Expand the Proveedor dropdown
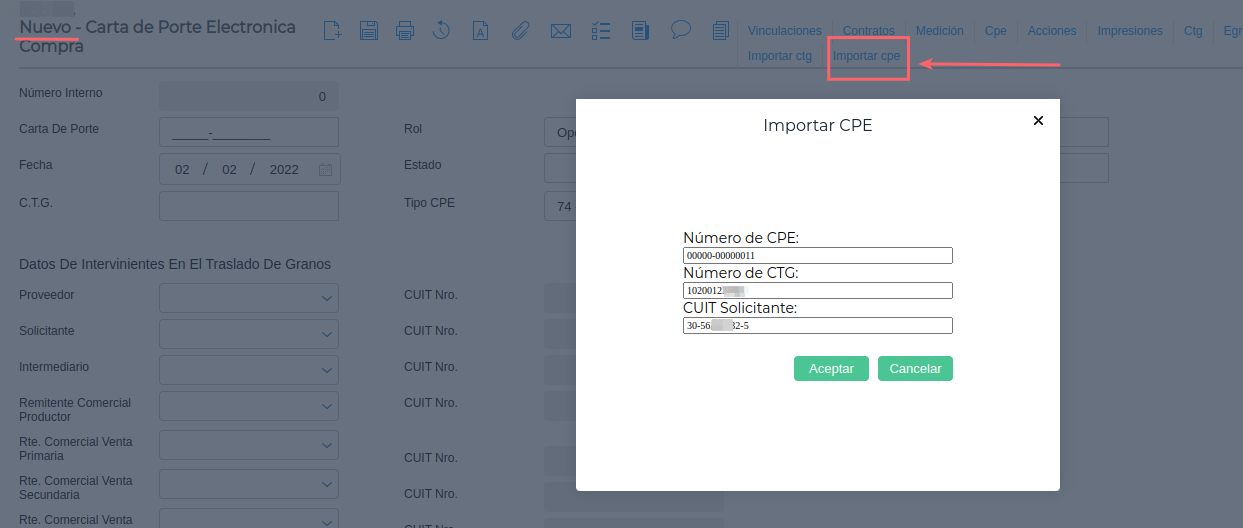The height and width of the screenshot is (528, 1243). [327, 298]
